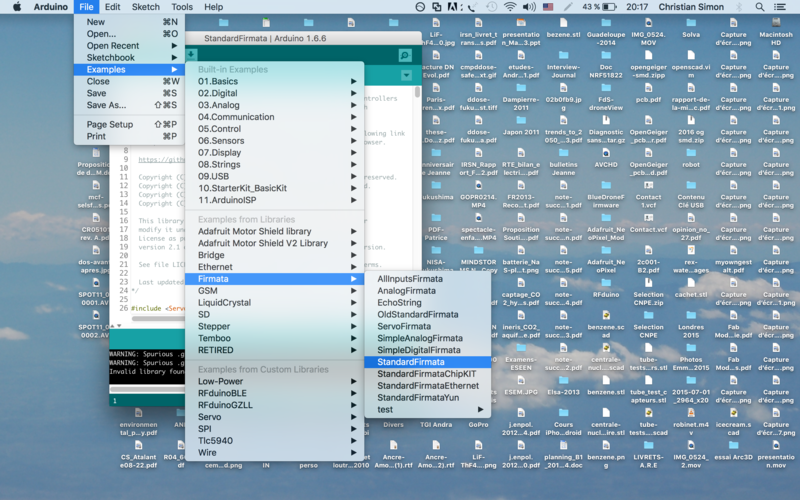Image resolution: width=800 pixels, height=500 pixels.
Task: Expand the 01.Basics examples
Action: tap(274, 81)
